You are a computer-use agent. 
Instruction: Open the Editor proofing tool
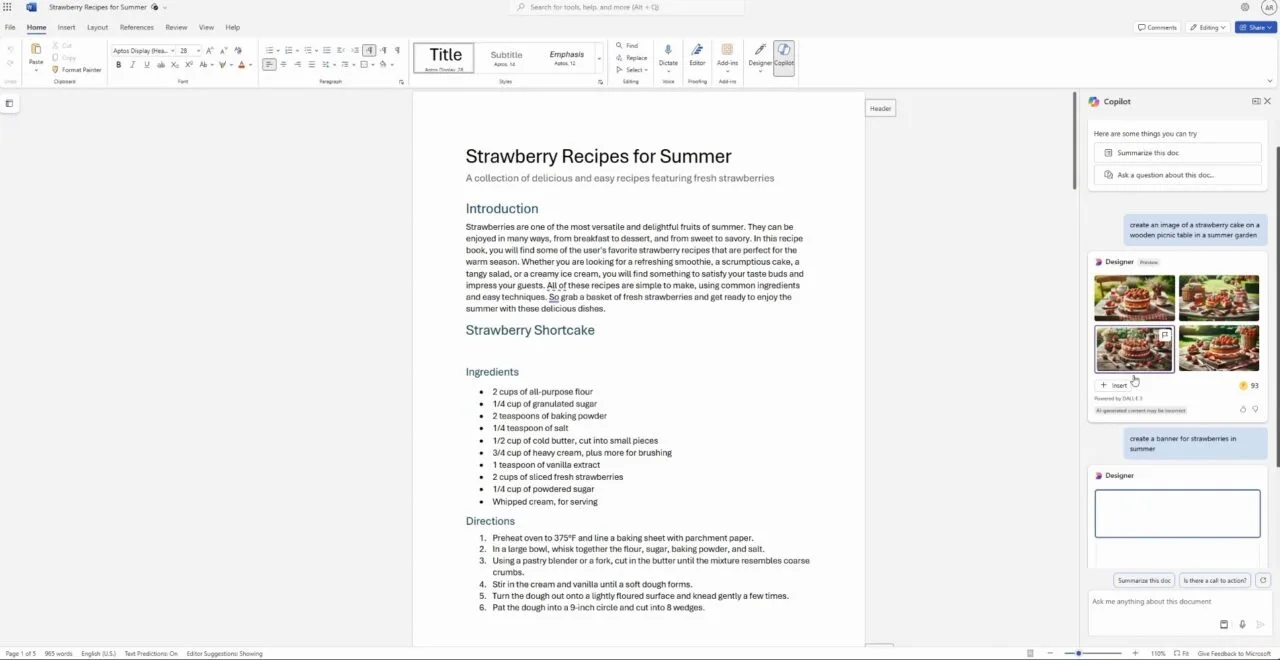click(697, 55)
